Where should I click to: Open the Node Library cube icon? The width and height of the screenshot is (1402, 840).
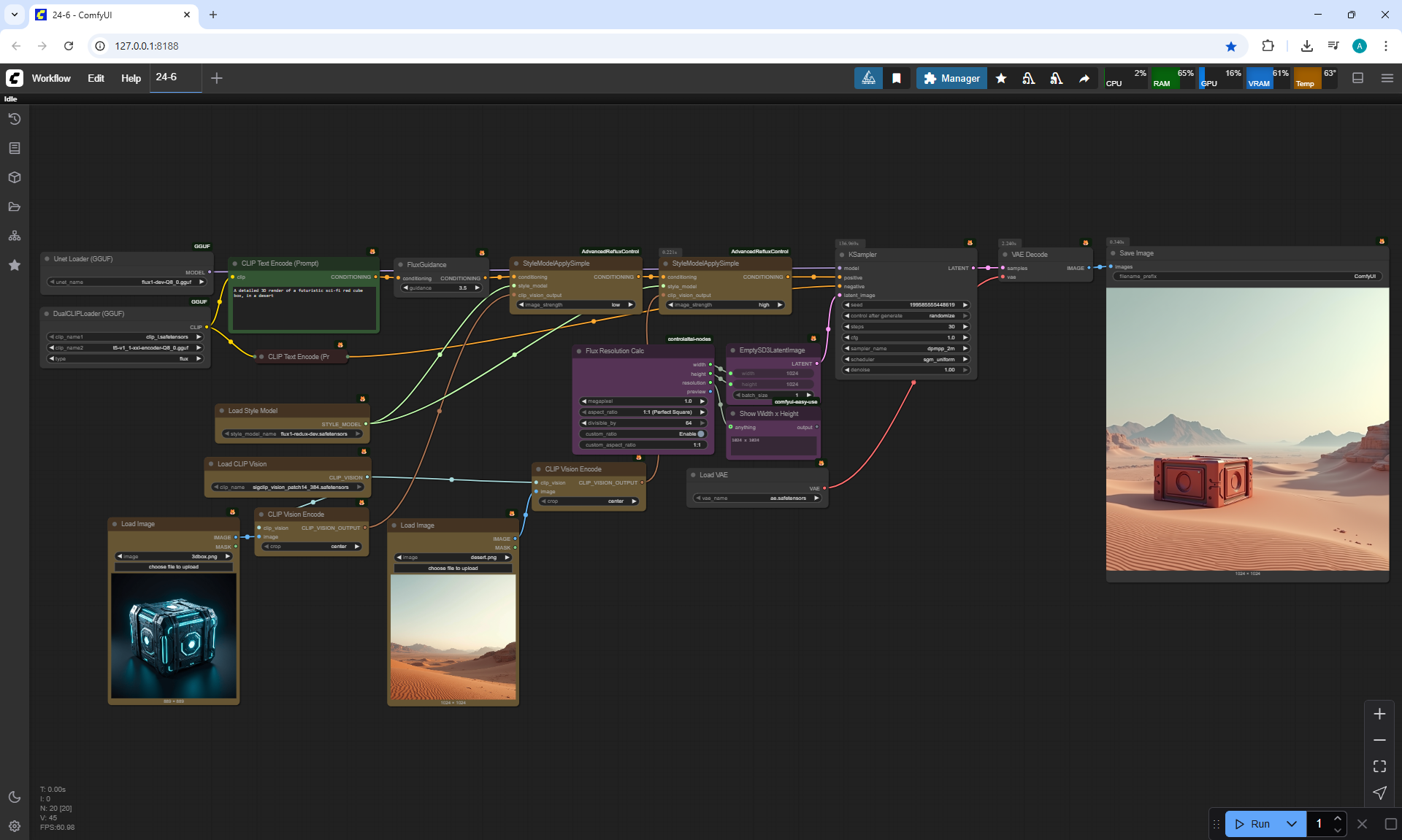(15, 177)
